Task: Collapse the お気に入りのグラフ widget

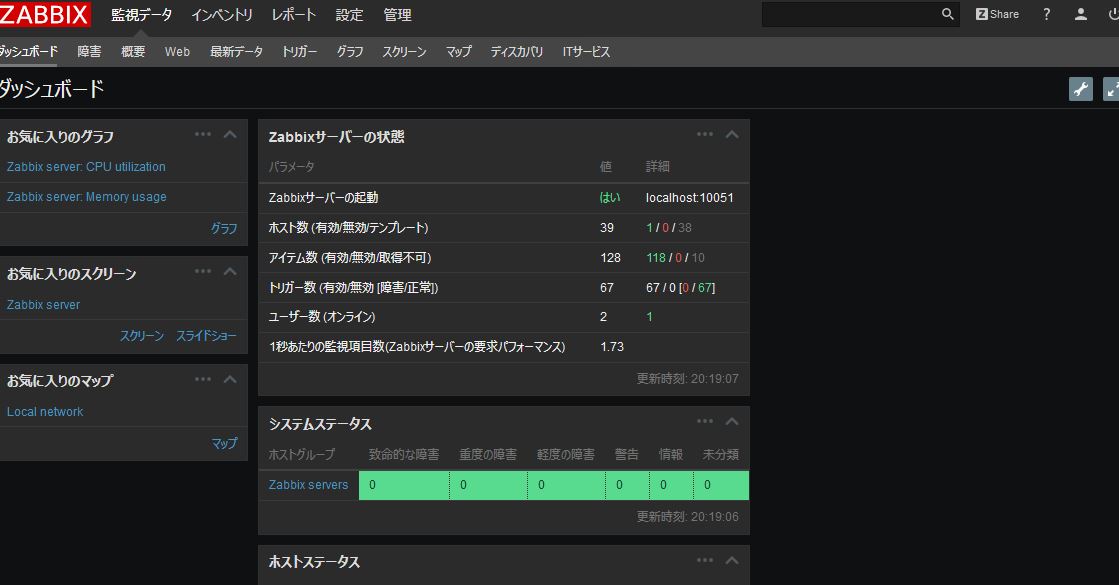Action: click(x=229, y=133)
